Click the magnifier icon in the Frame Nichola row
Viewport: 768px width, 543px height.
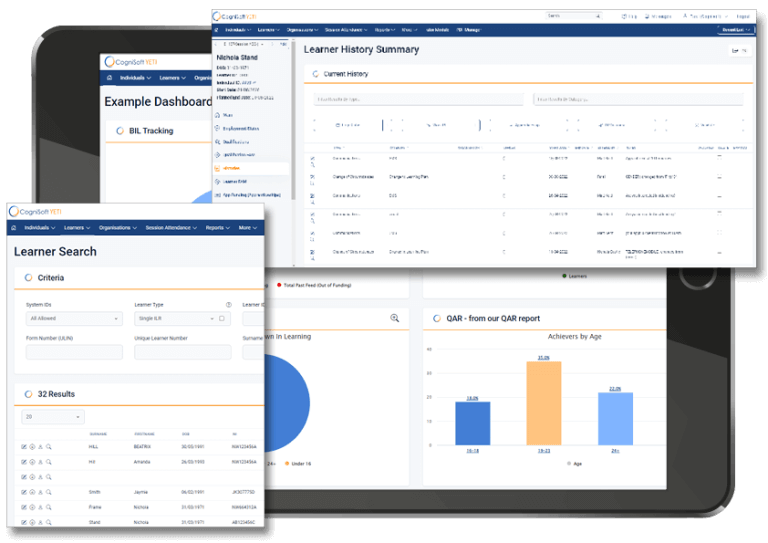click(48, 507)
